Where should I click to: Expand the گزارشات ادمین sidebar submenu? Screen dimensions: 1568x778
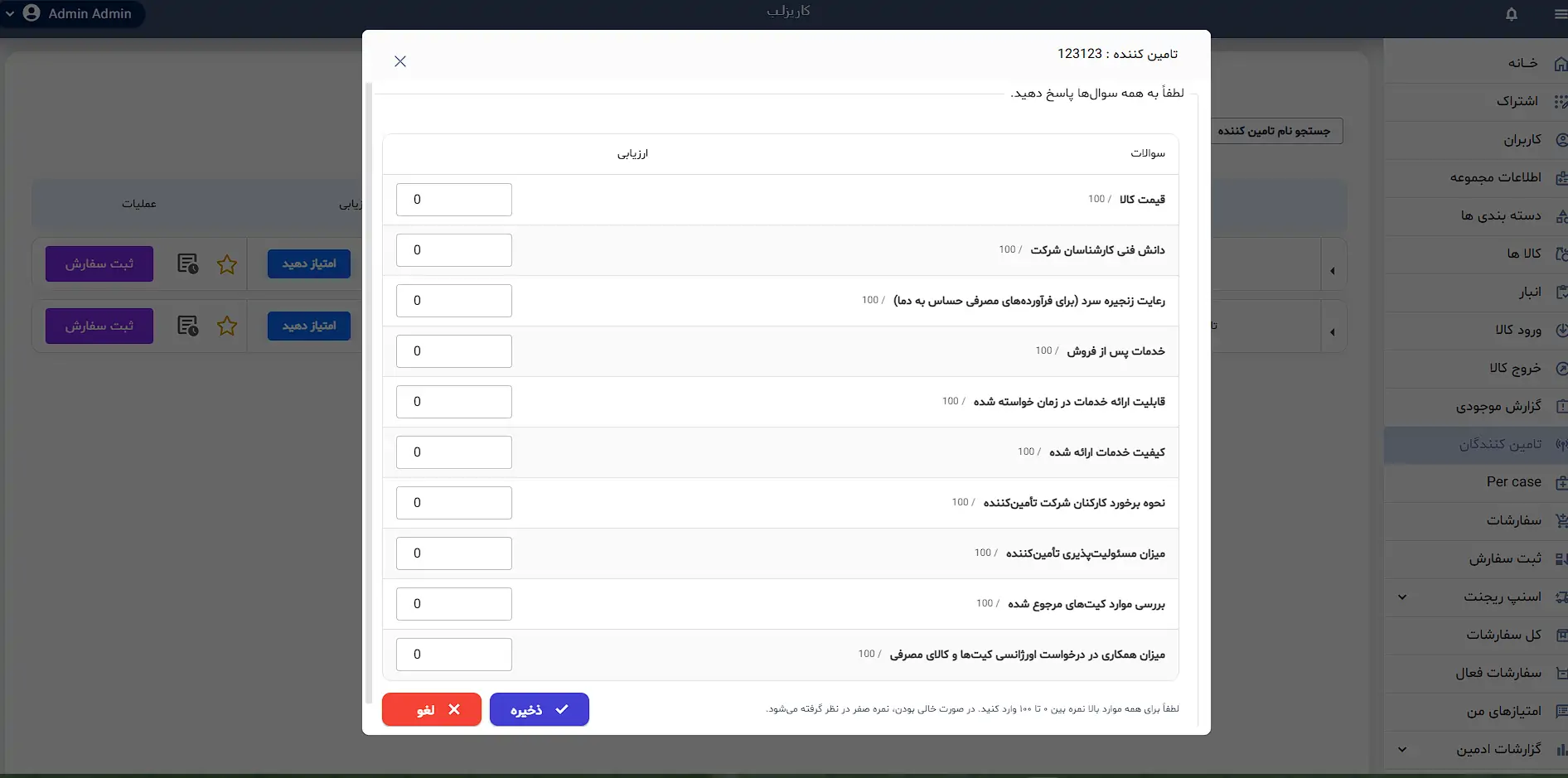(1402, 749)
